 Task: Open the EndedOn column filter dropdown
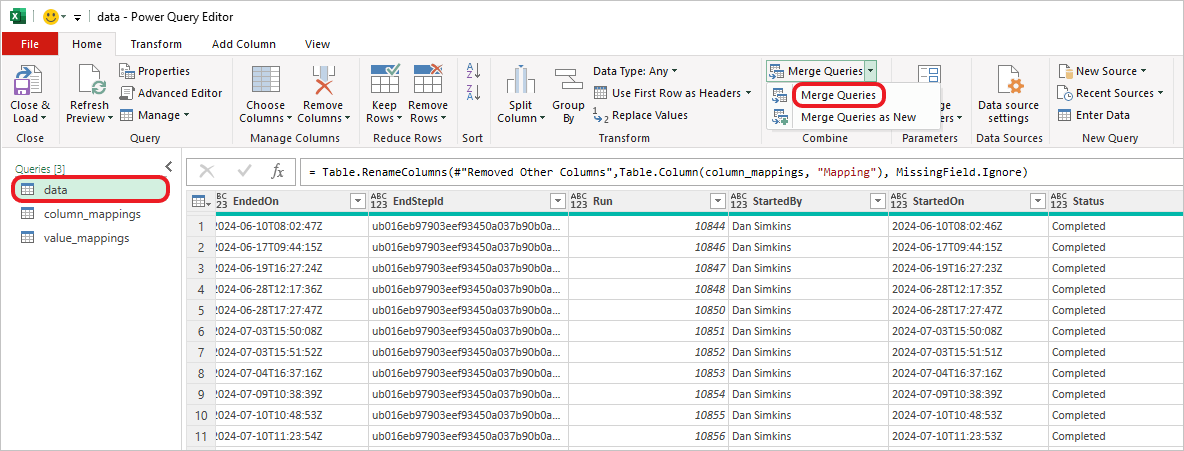[x=357, y=202]
